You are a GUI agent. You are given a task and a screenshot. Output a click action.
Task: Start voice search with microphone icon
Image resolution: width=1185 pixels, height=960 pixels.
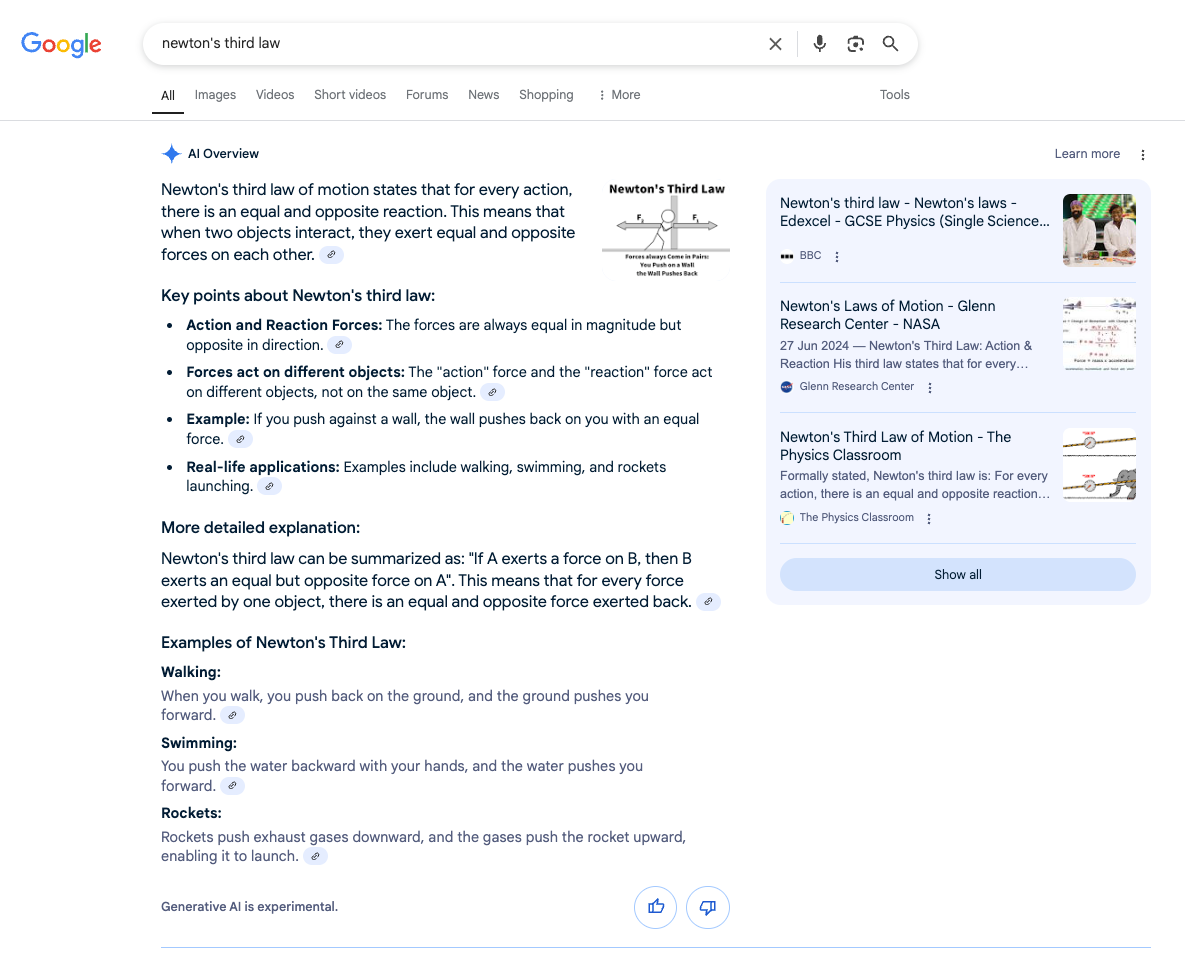pos(820,44)
